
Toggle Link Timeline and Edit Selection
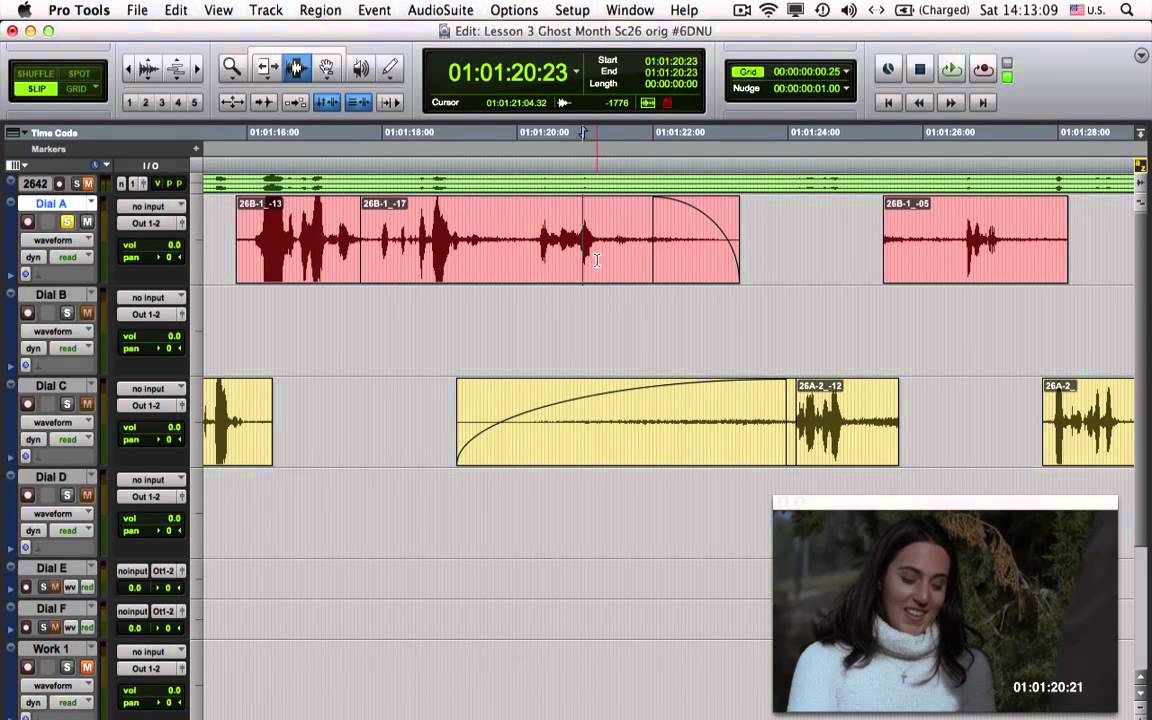327,103
